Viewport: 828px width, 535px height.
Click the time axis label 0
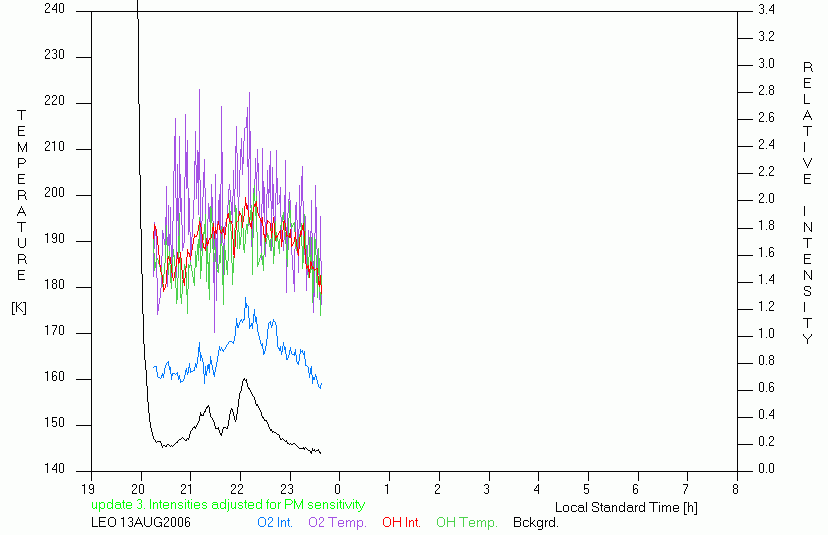click(x=337, y=489)
